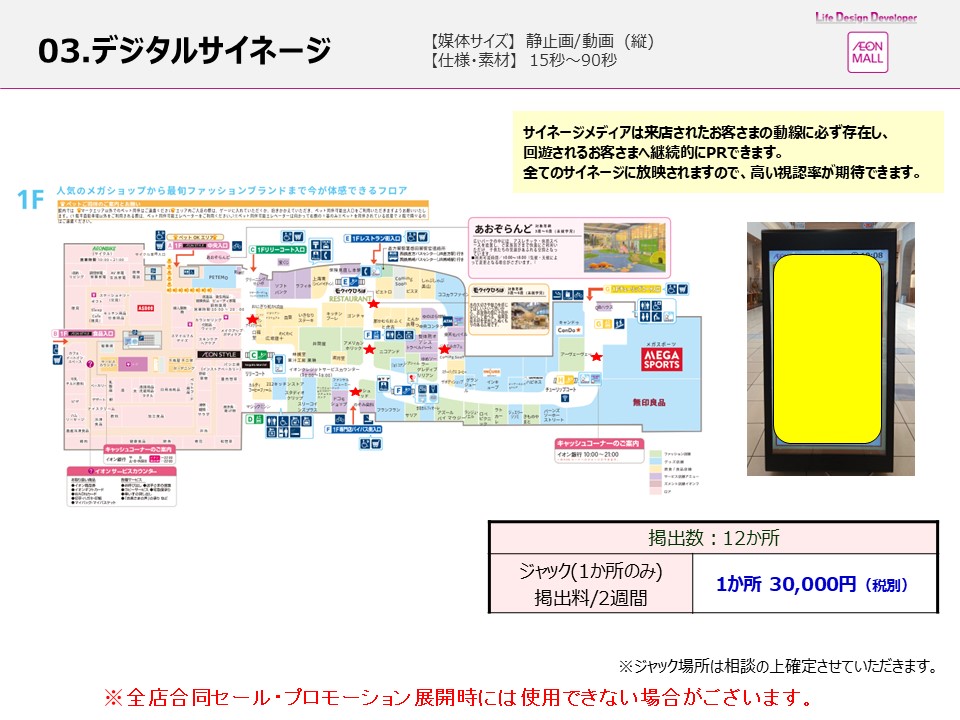
Task: Click the telephone icon near 保険見直し本舗
Action: [x=367, y=269]
